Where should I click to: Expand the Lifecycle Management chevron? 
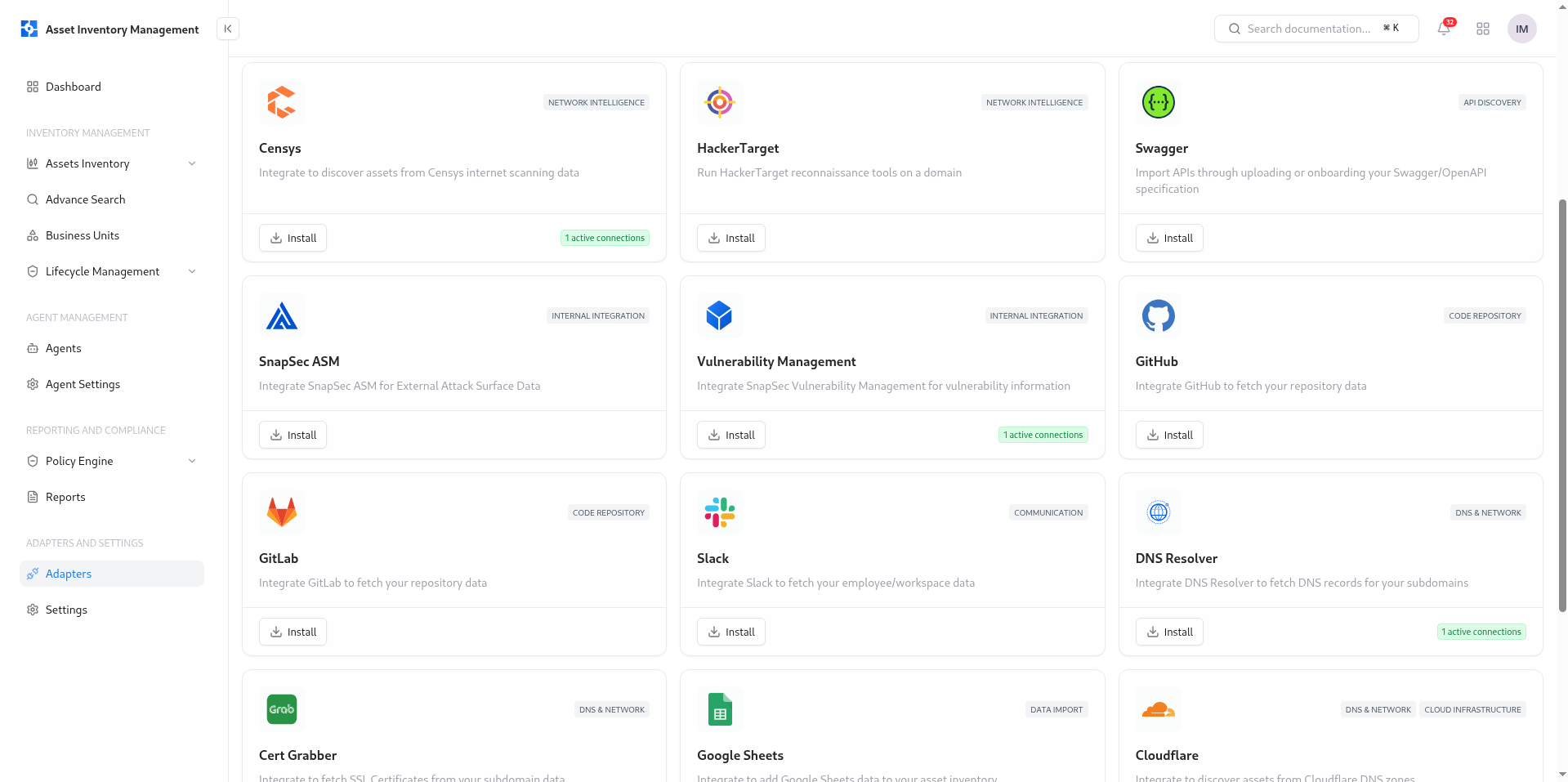tap(192, 271)
